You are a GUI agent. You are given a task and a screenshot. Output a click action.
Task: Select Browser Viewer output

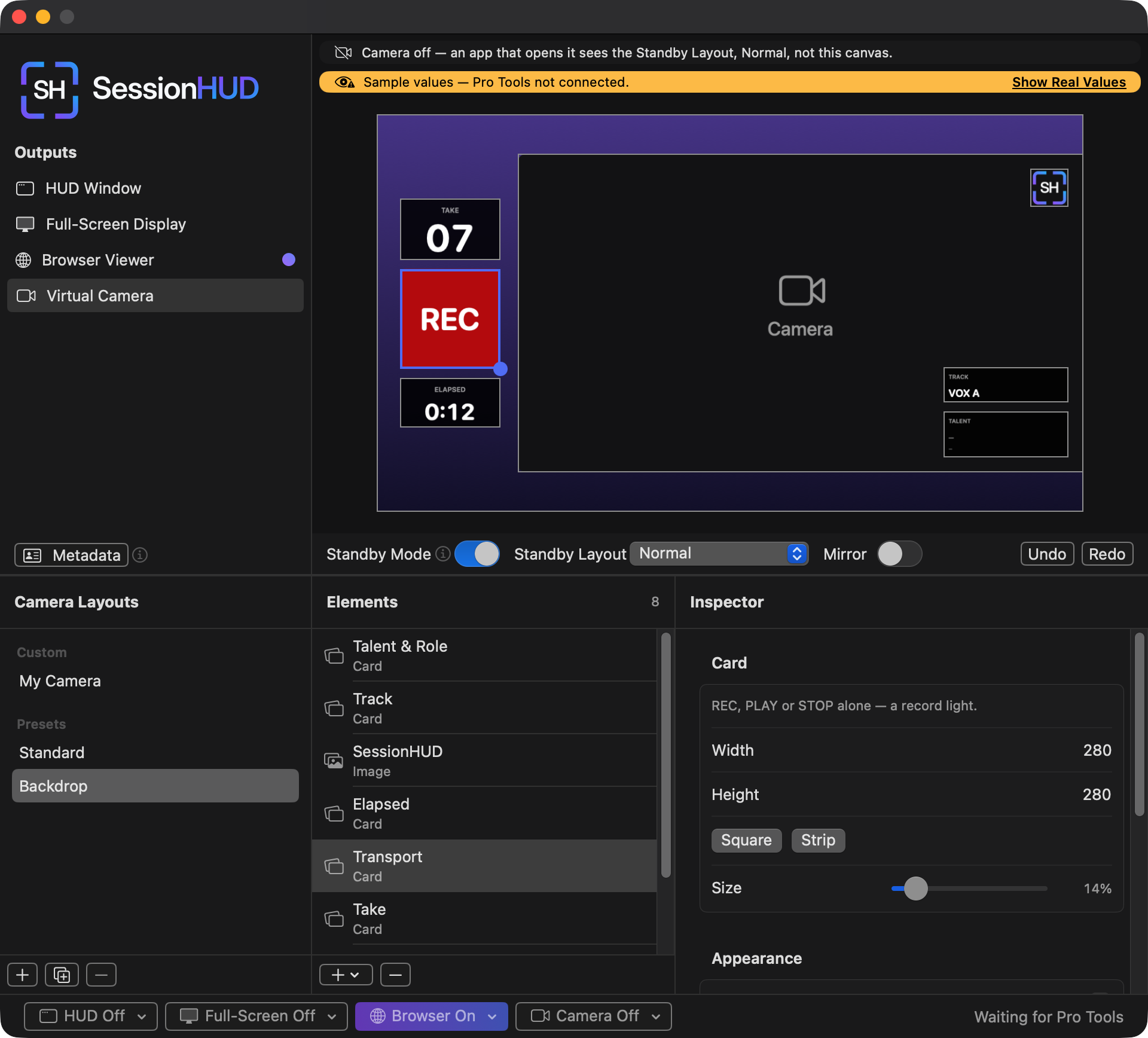[155, 260]
